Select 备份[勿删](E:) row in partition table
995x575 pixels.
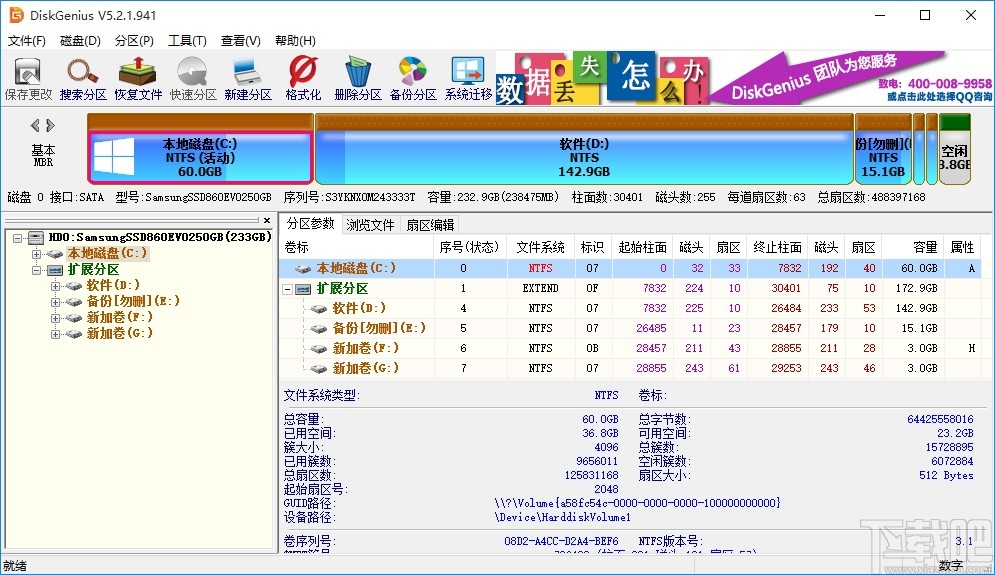pos(630,329)
